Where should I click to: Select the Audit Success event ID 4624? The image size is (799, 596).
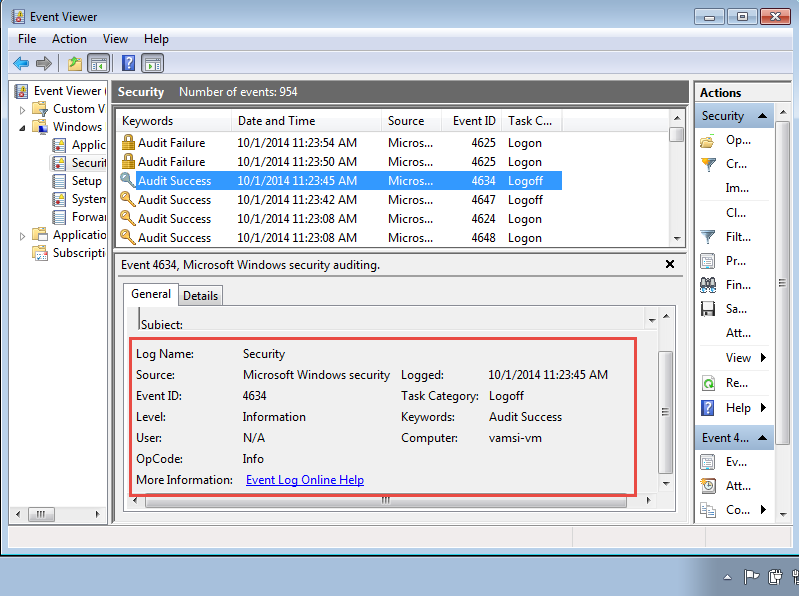pos(339,219)
